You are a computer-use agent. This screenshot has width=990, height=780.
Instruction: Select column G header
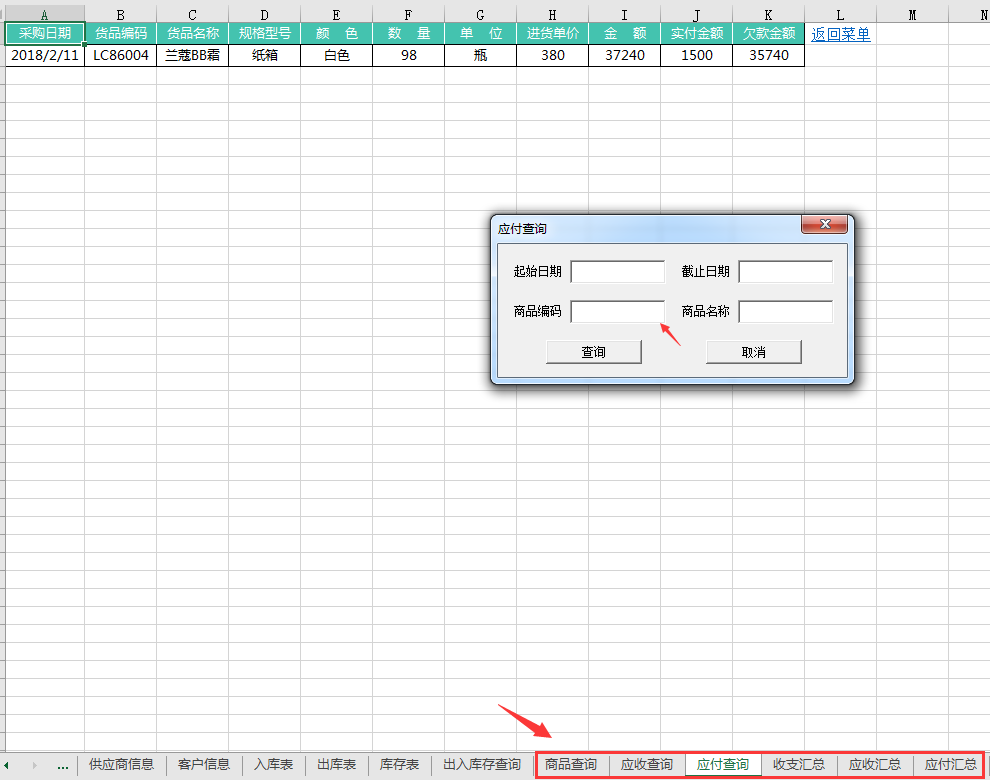pyautogui.click(x=480, y=15)
